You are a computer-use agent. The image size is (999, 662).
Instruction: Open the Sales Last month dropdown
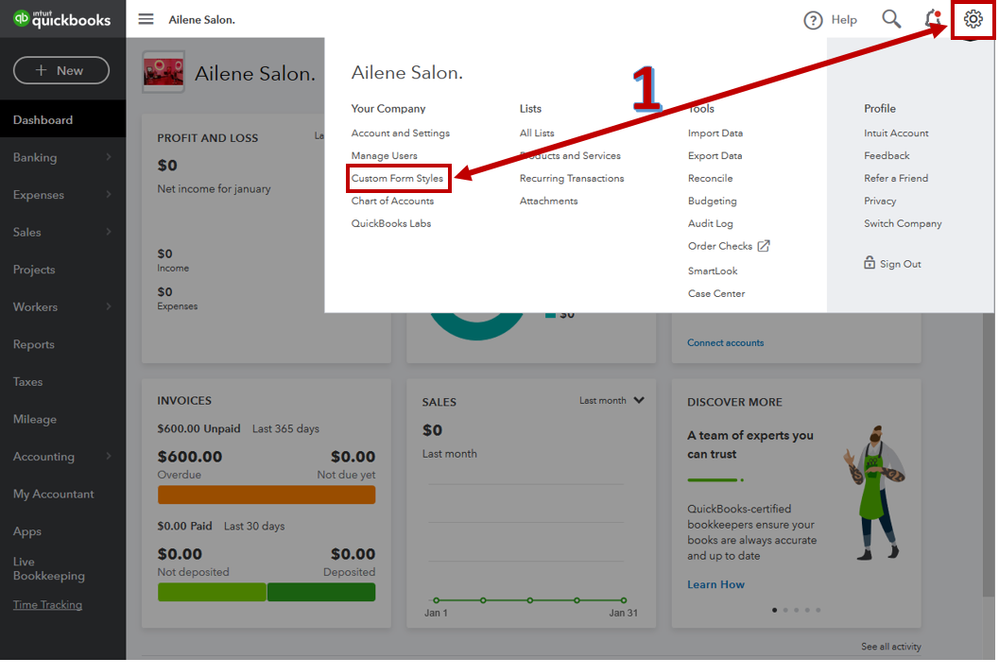coord(614,401)
